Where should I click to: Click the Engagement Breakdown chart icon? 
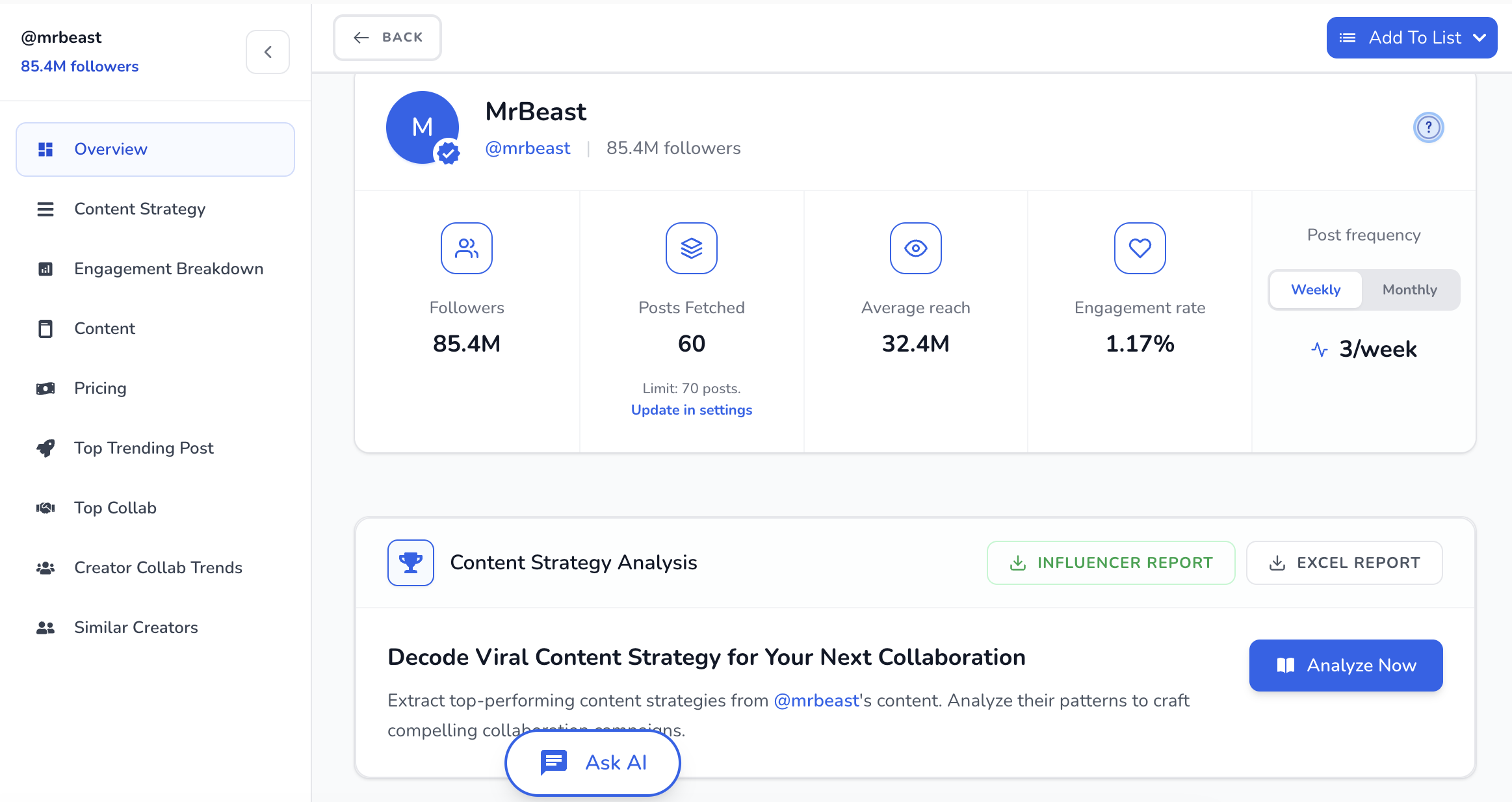[46, 269]
